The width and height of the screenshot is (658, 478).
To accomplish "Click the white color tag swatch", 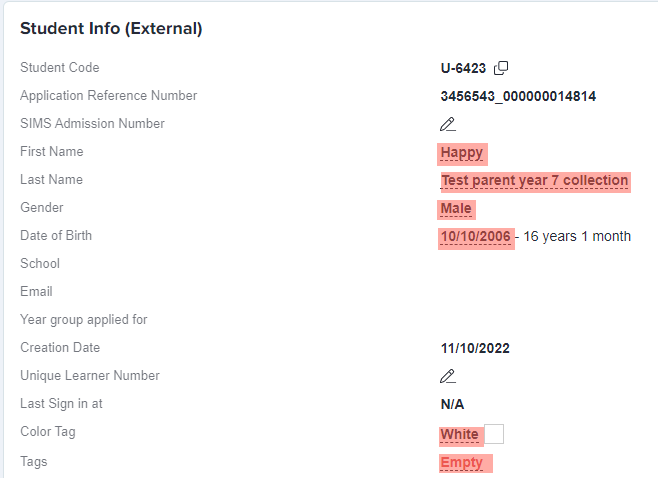I will (x=494, y=434).
